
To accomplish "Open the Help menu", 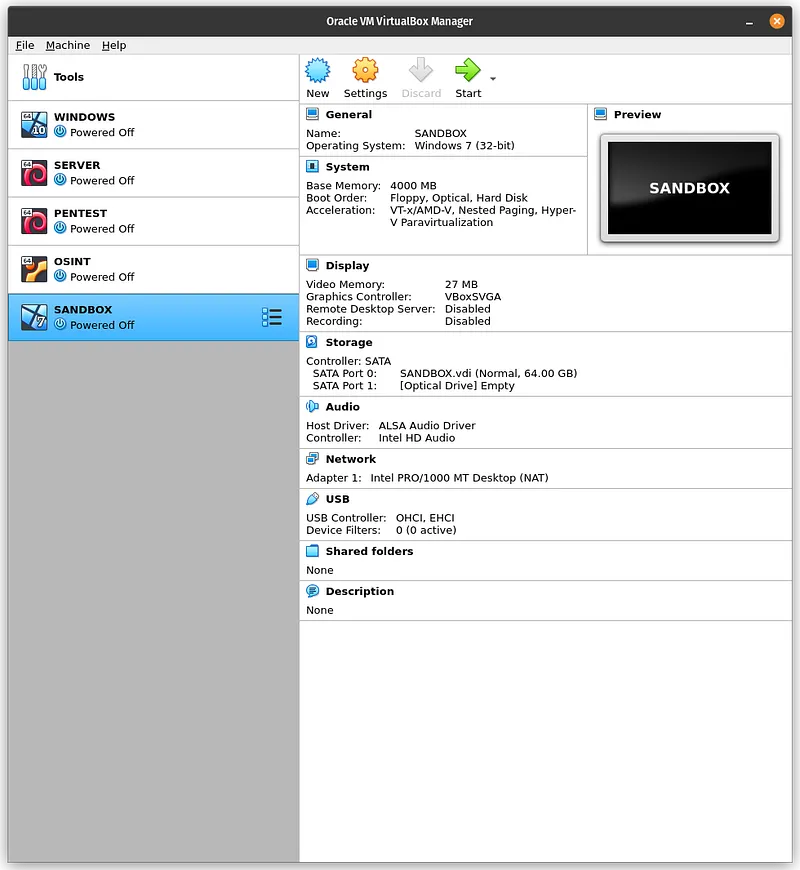I will click(114, 45).
